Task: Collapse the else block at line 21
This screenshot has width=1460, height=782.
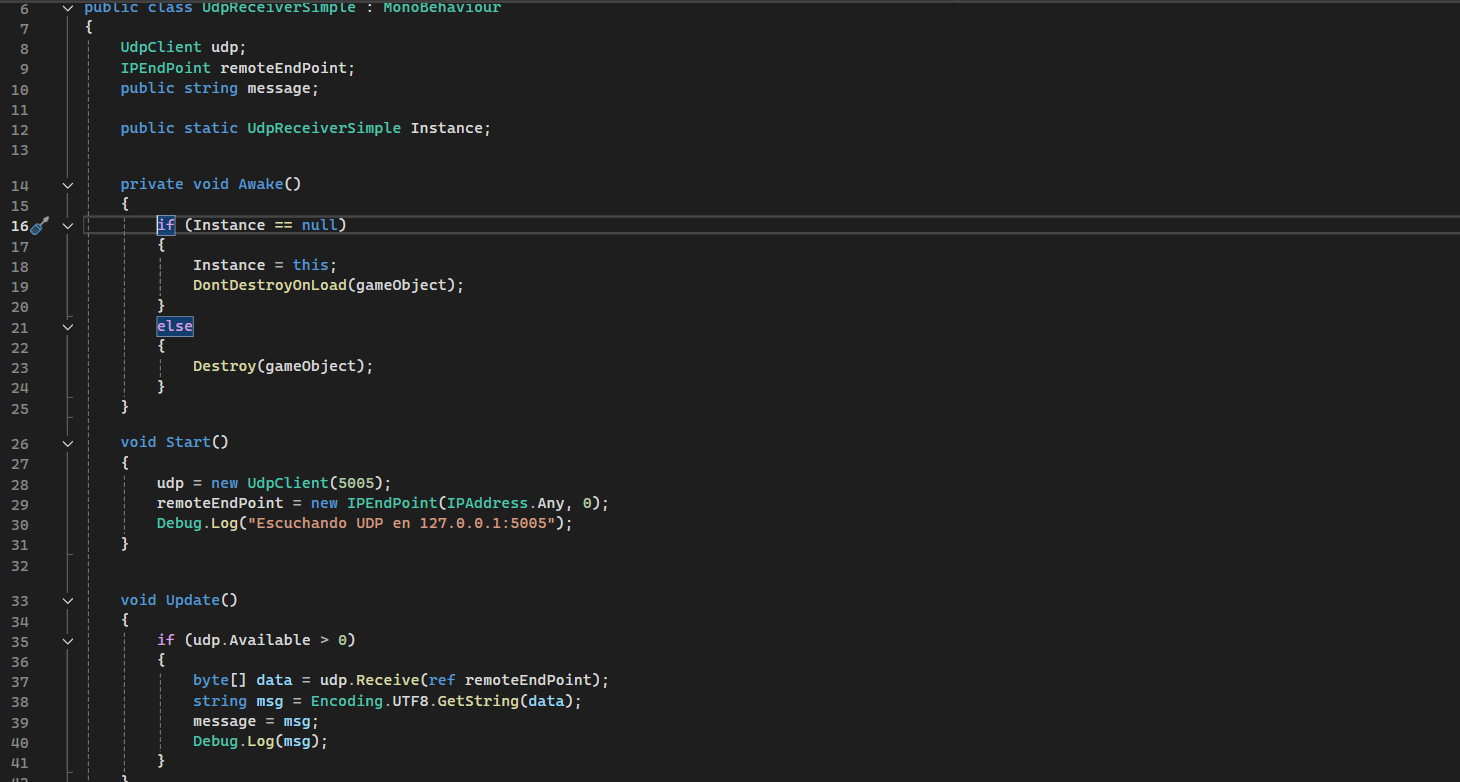Action: point(67,327)
